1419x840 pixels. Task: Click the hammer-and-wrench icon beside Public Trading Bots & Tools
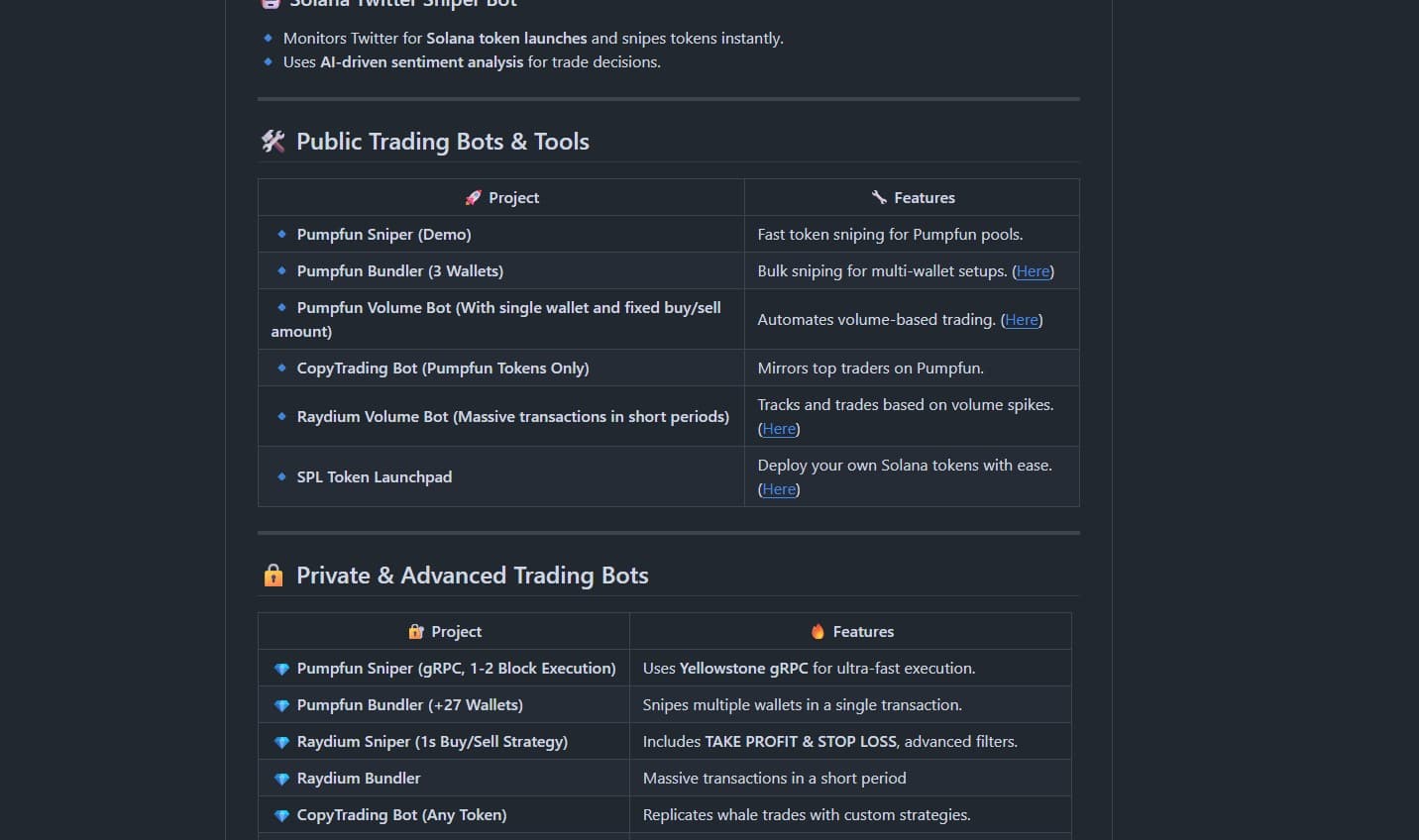tap(273, 141)
